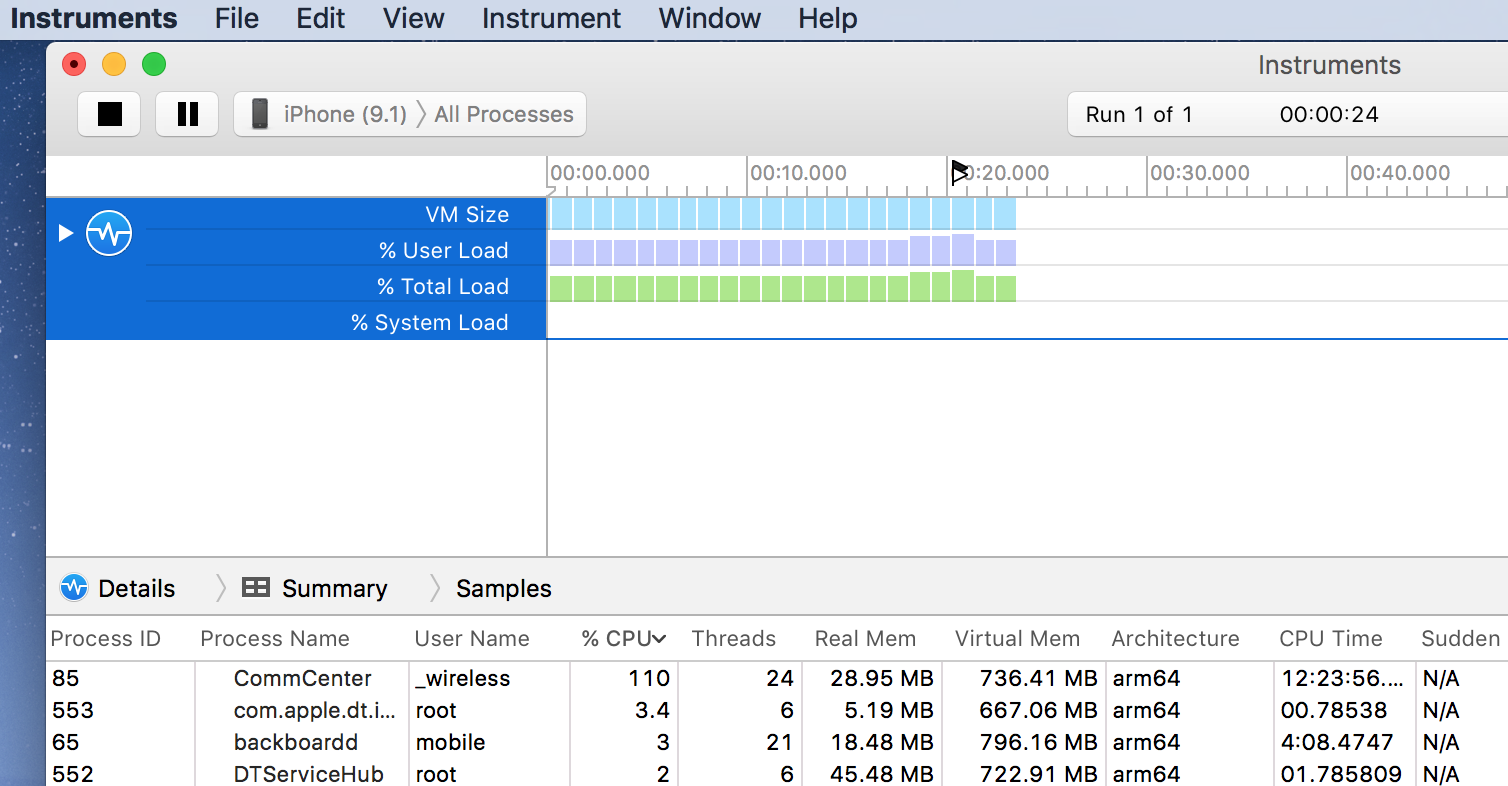Click the Process Name column header
1508x786 pixels.
point(275,639)
